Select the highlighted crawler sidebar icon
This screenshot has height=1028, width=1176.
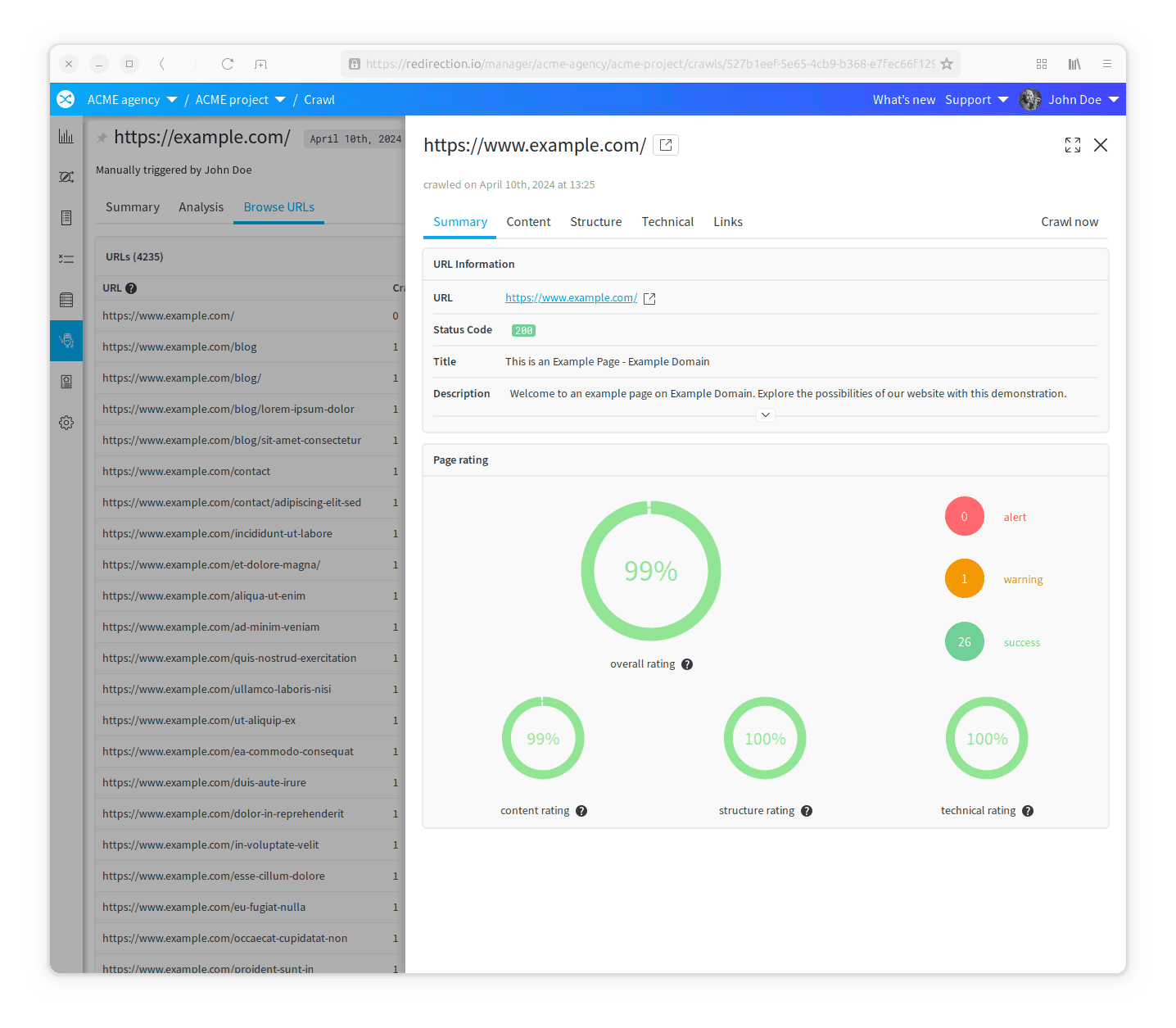tap(66, 341)
